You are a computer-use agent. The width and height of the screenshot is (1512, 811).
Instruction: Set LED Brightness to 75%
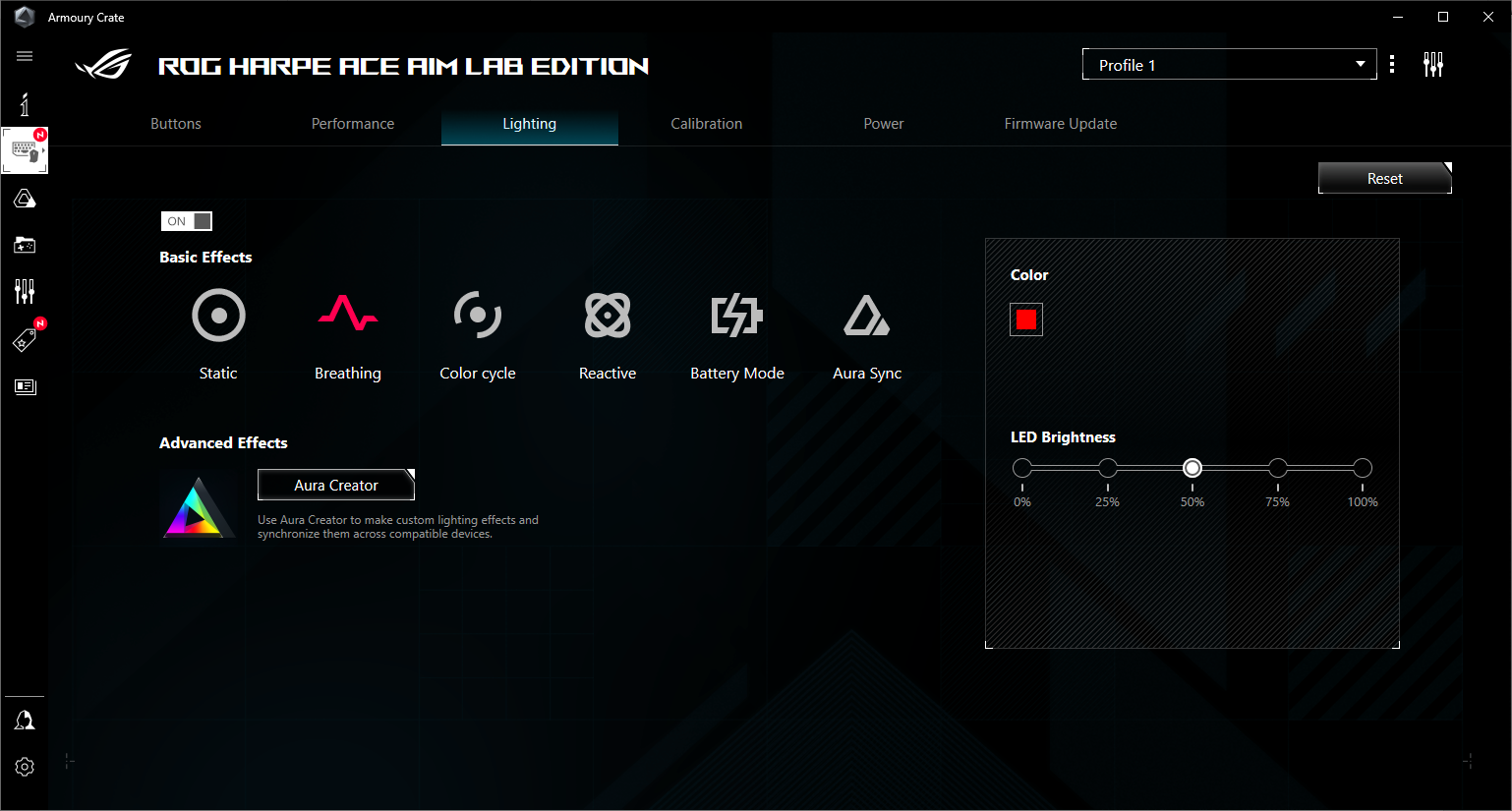(x=1278, y=468)
